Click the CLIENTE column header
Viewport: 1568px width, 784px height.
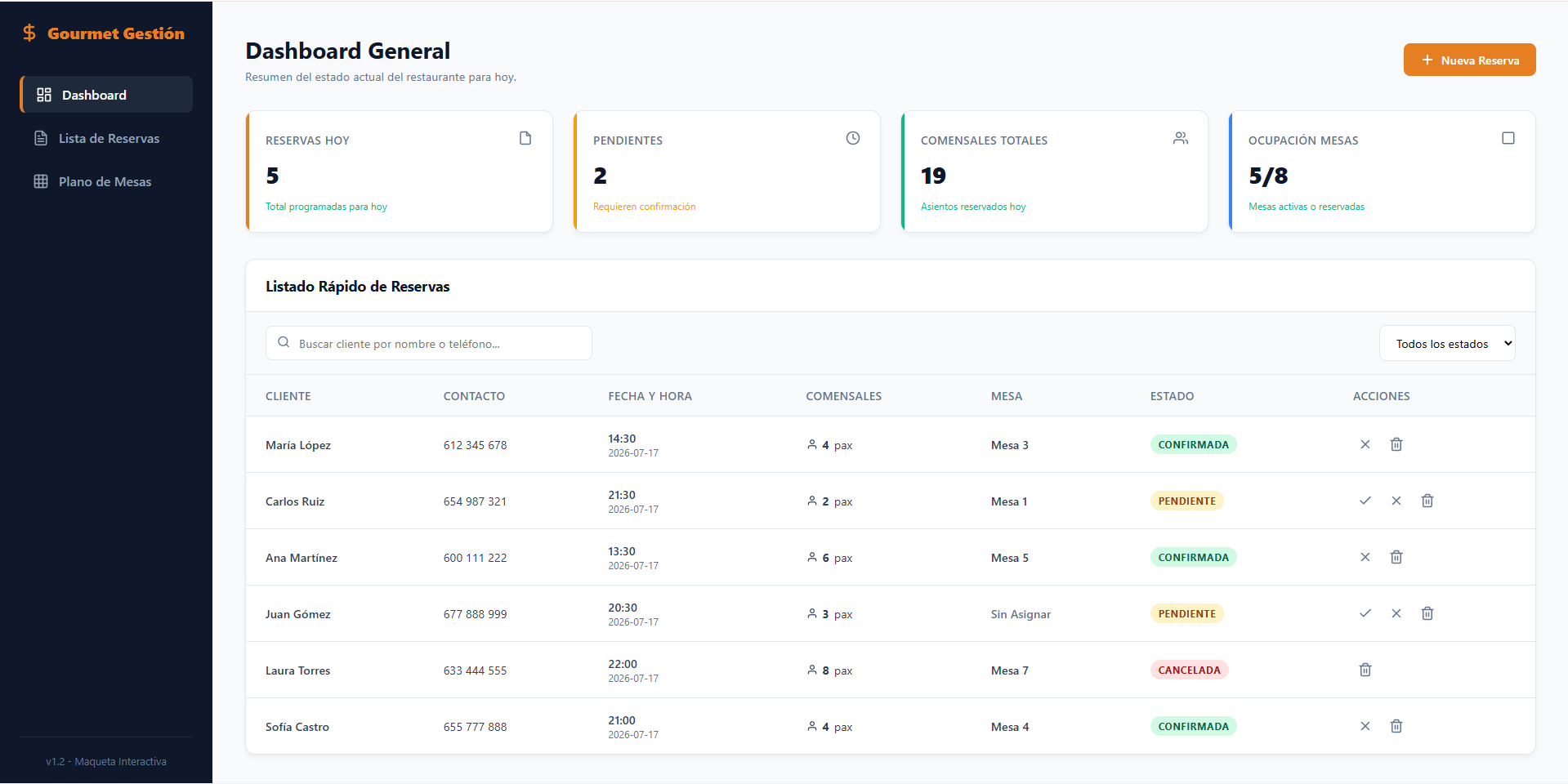click(288, 396)
